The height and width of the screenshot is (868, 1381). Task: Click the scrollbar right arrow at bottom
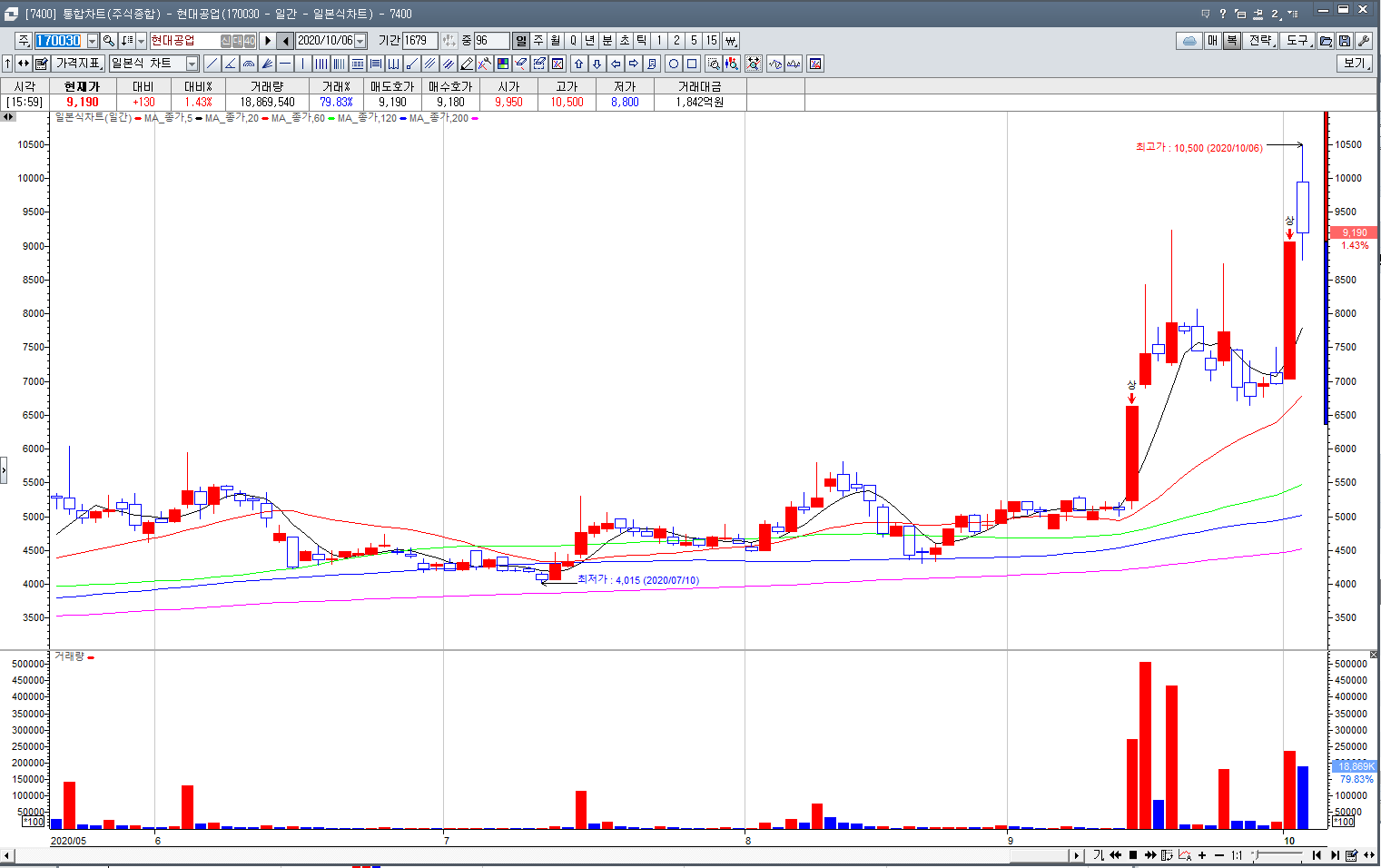(x=1077, y=855)
